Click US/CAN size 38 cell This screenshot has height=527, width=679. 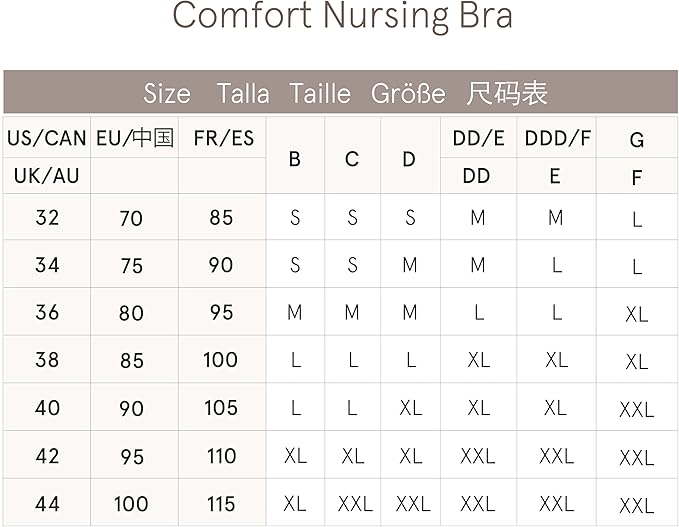[x=47, y=360]
